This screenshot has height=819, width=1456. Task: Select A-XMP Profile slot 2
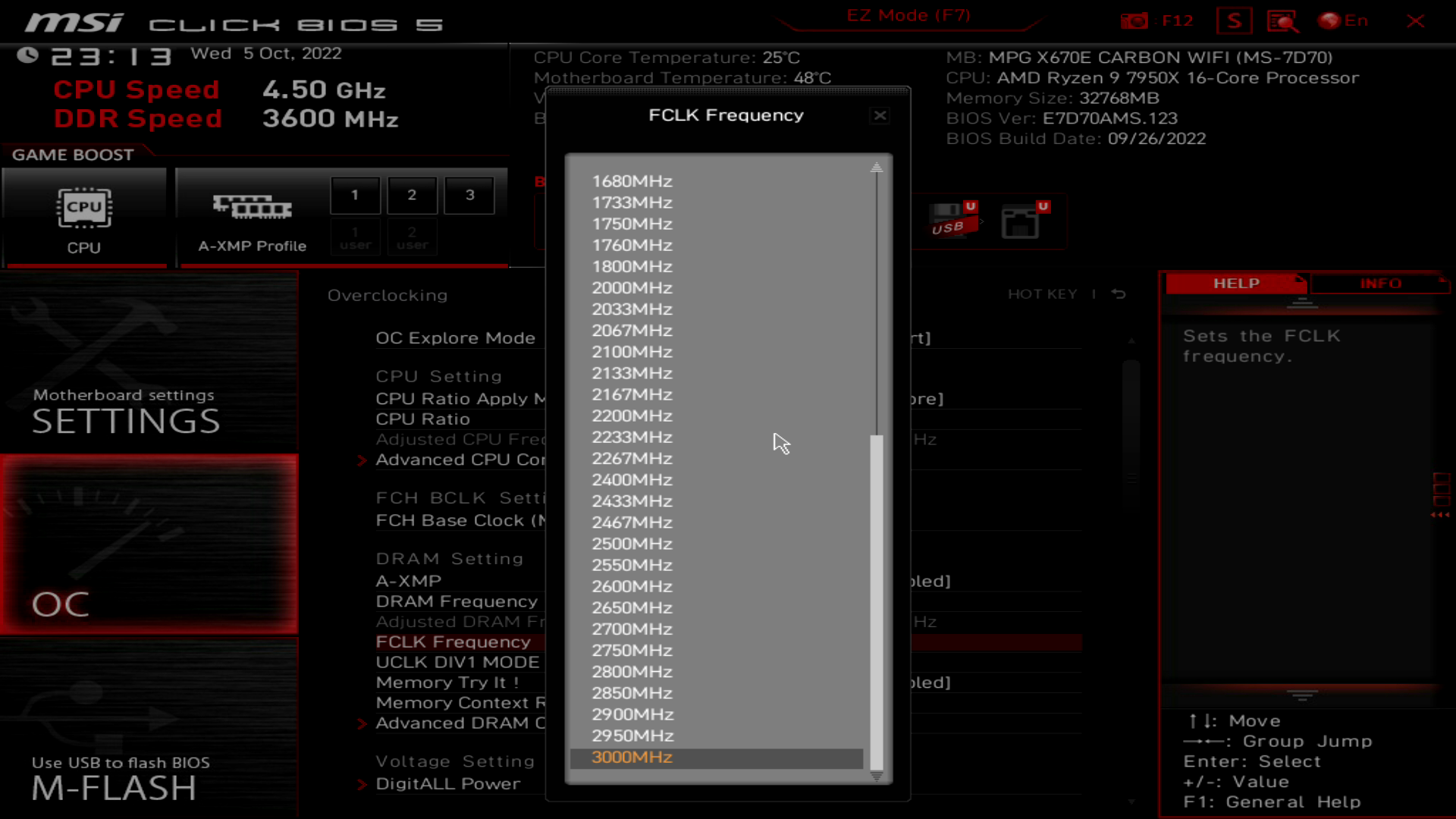pos(412,195)
